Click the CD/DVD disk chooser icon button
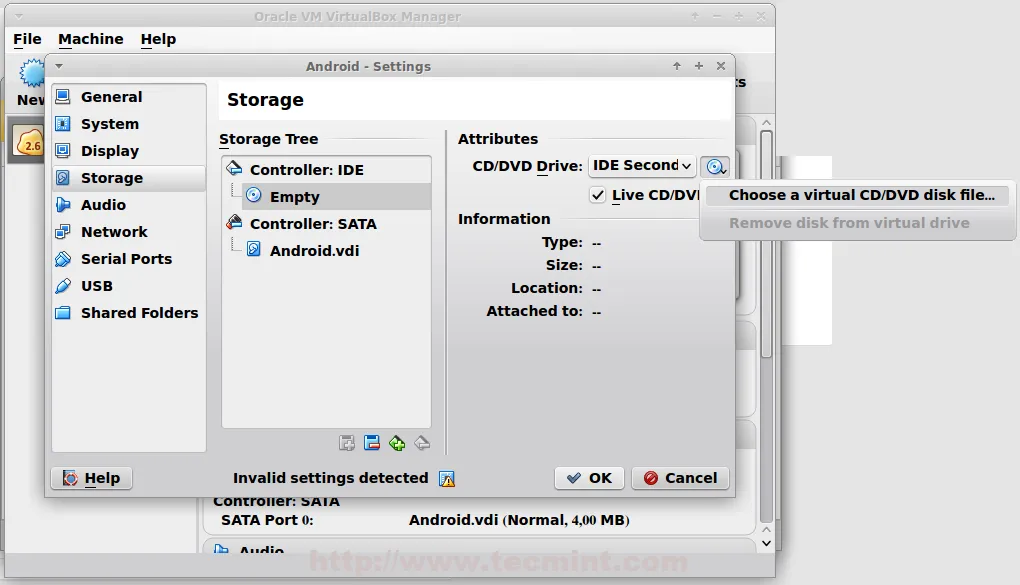Screen dimensions: 1020x585 click(715, 167)
